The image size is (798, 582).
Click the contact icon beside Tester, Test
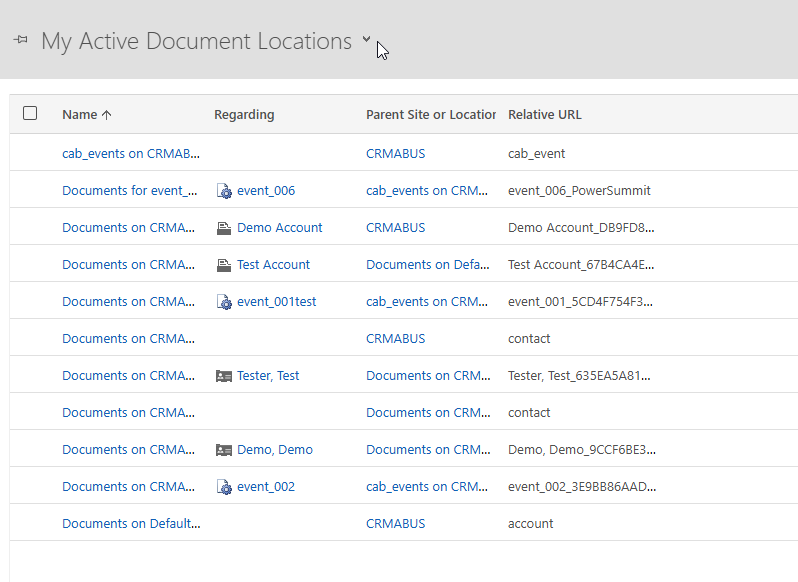click(x=224, y=376)
